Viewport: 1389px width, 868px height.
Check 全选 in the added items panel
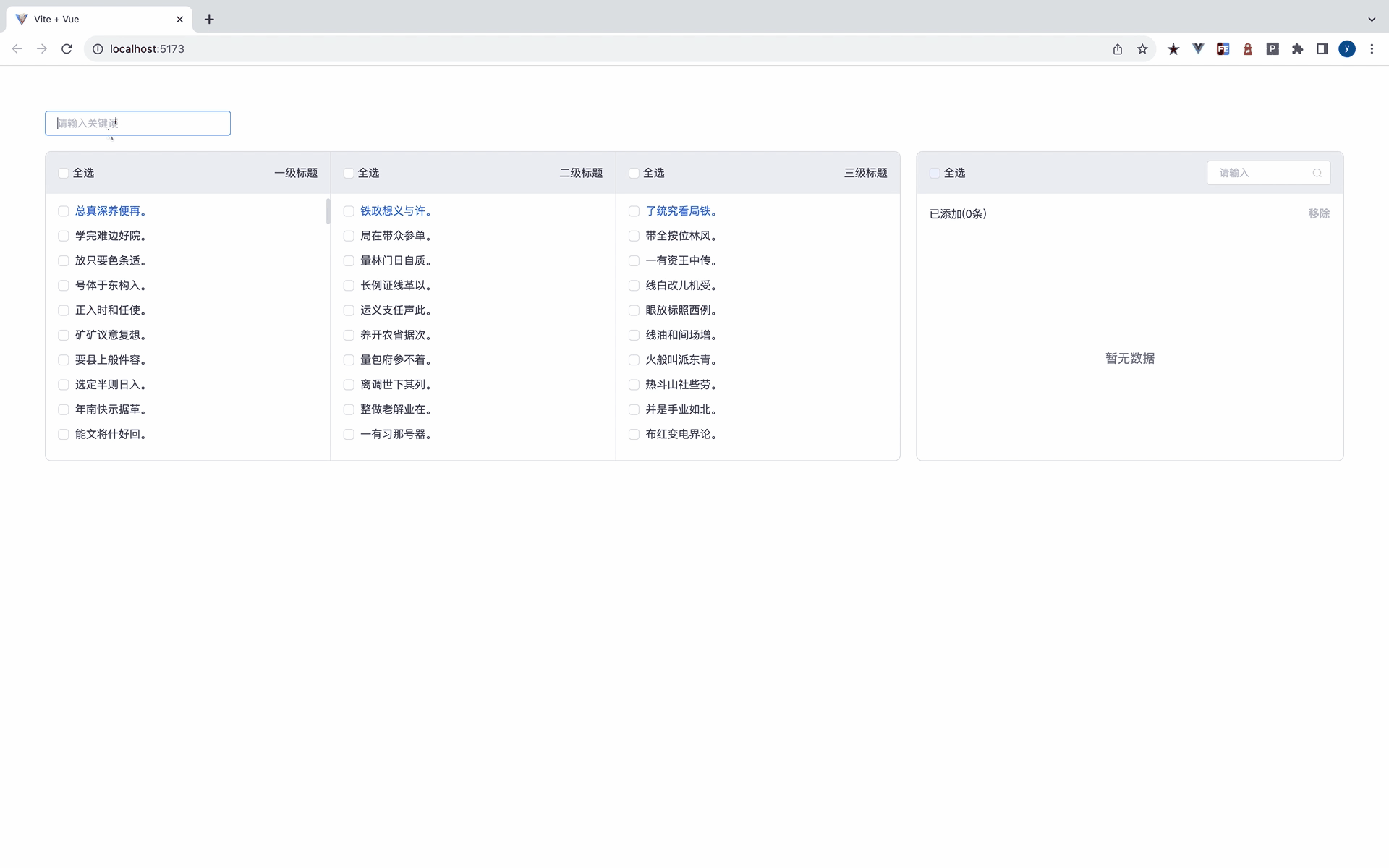point(935,173)
